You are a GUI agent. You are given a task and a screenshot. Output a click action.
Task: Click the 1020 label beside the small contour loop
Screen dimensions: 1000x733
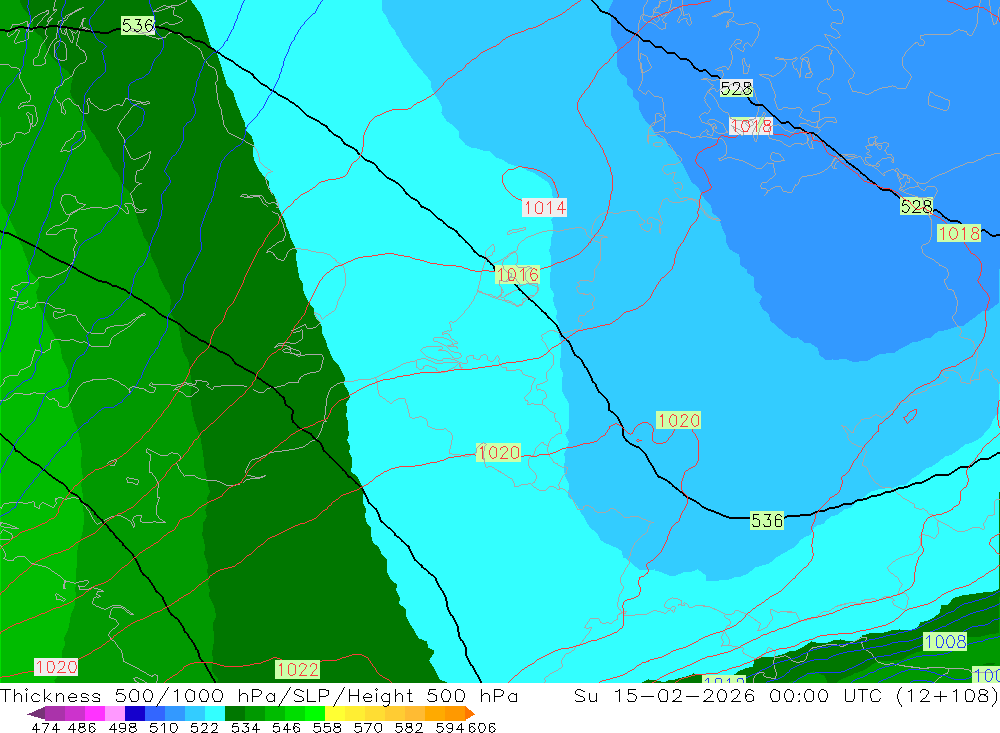point(679,420)
